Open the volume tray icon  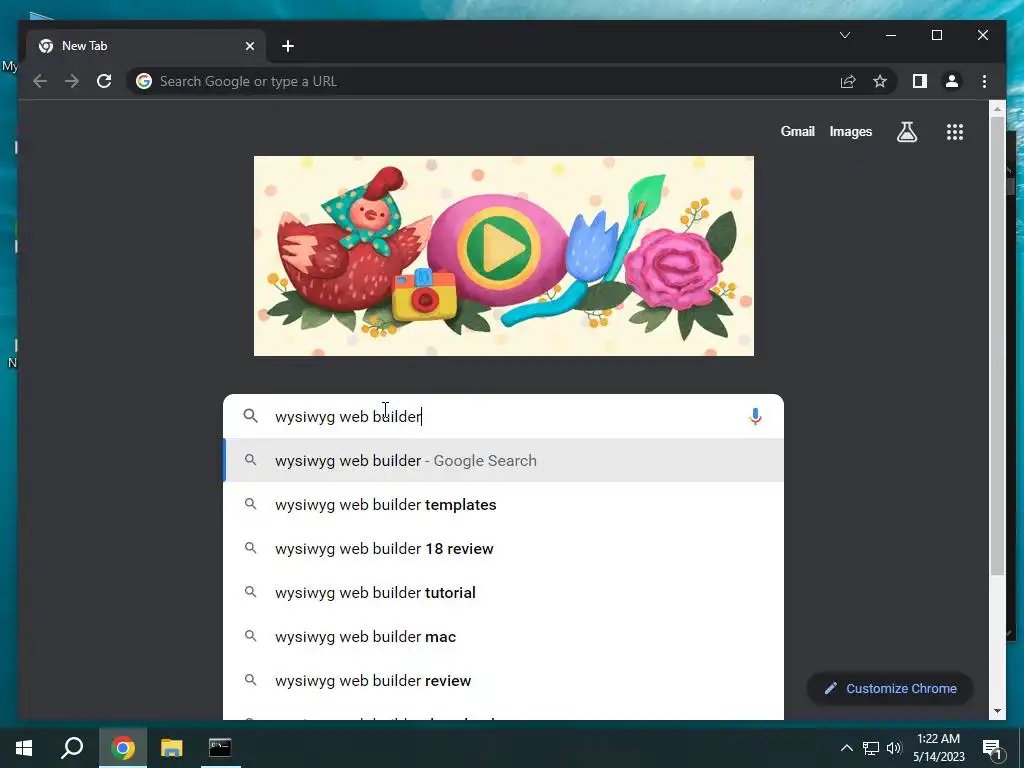point(894,748)
